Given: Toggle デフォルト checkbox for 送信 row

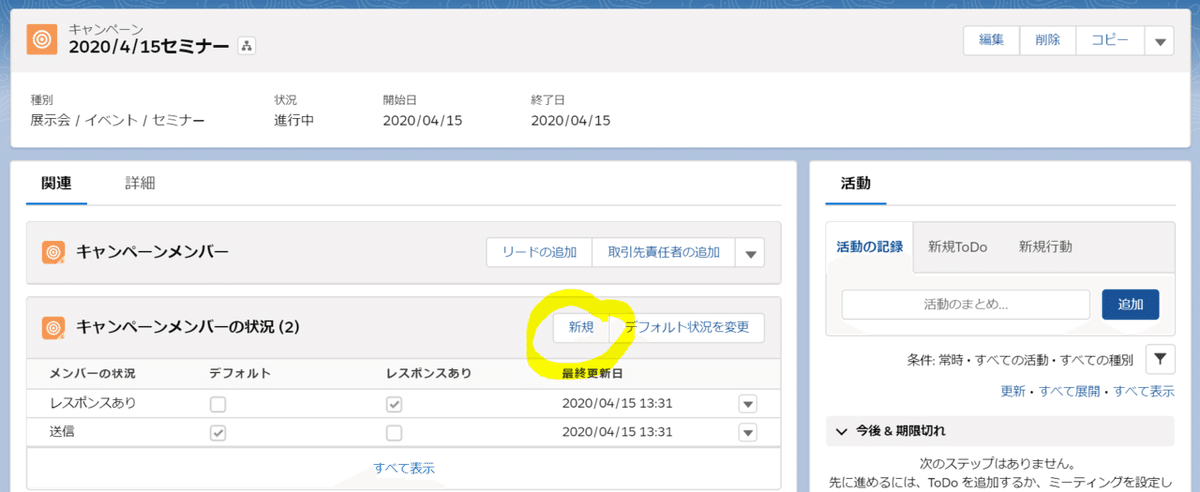Looking at the screenshot, I should coord(218,433).
